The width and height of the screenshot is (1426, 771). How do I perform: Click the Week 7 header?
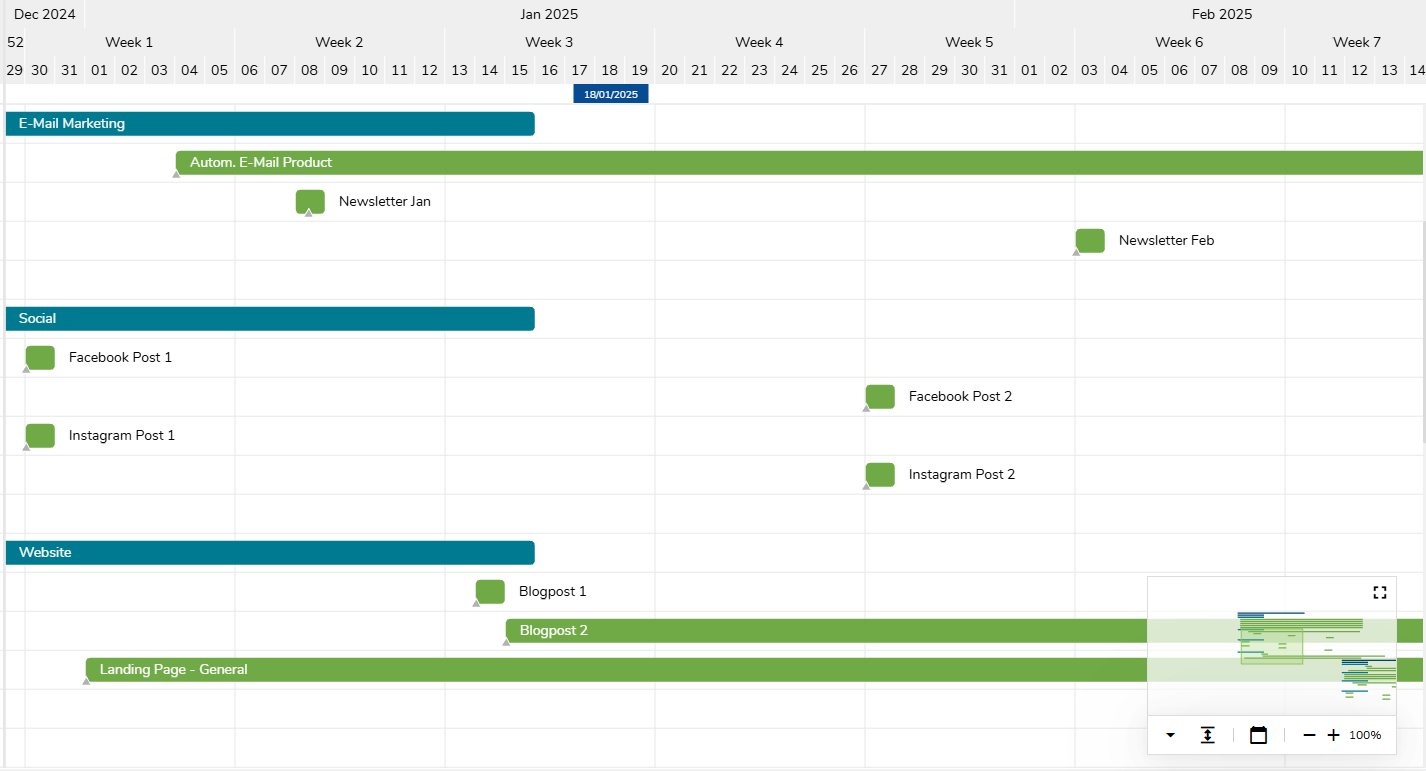point(1357,42)
